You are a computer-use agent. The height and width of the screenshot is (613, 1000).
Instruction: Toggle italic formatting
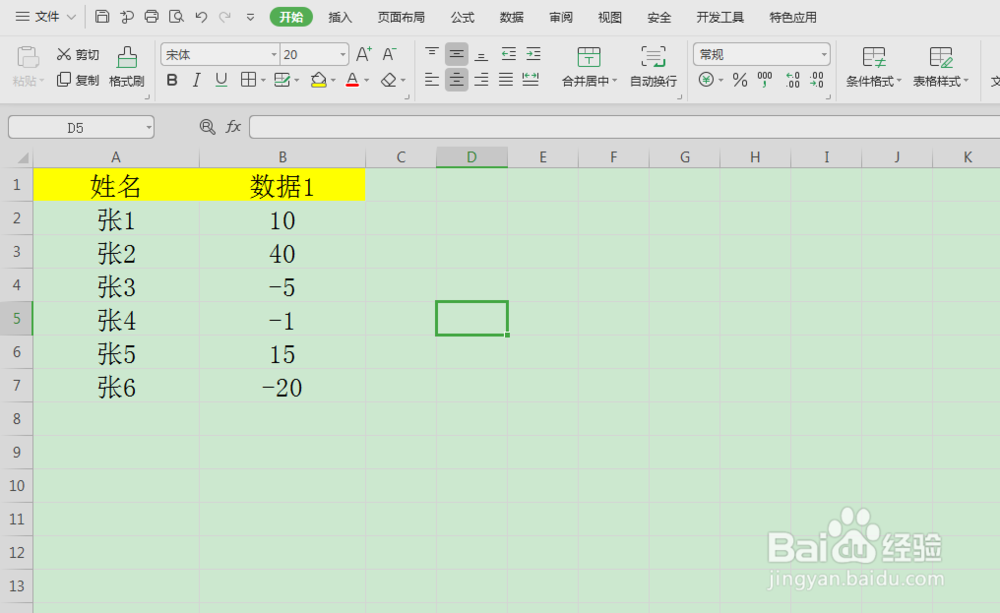click(x=196, y=80)
